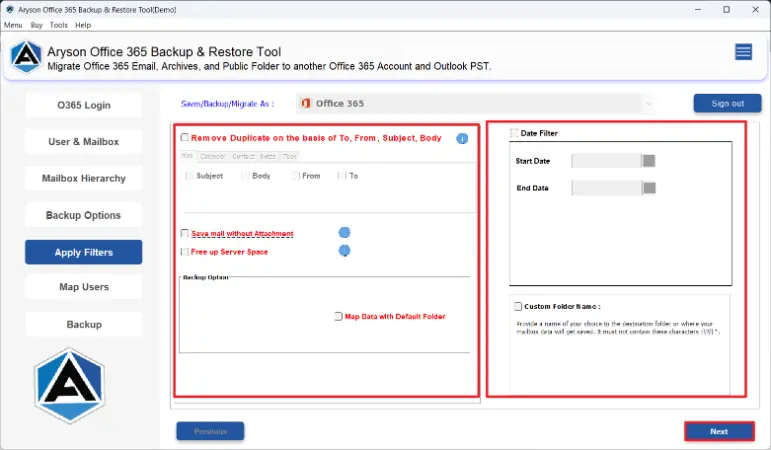771x450 pixels.
Task: Go to User & Mailbox step
Action: [84, 142]
